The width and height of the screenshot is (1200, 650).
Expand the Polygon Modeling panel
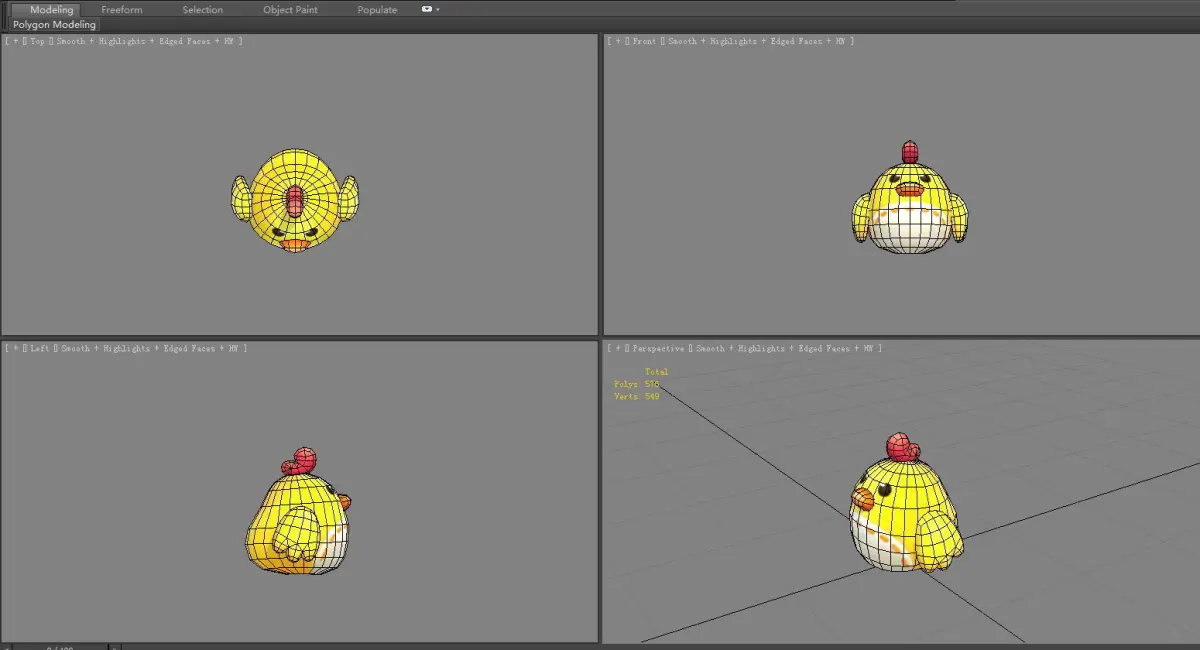(x=55, y=24)
